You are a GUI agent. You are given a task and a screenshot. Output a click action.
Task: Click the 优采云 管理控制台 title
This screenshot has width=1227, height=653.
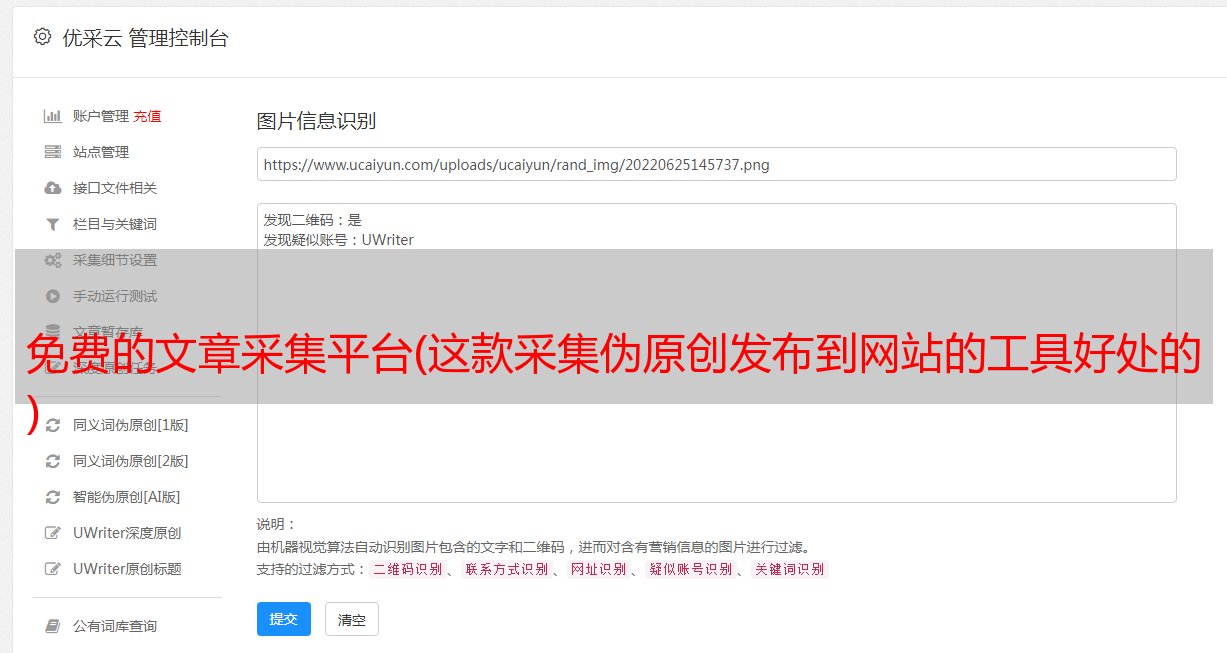(x=145, y=38)
